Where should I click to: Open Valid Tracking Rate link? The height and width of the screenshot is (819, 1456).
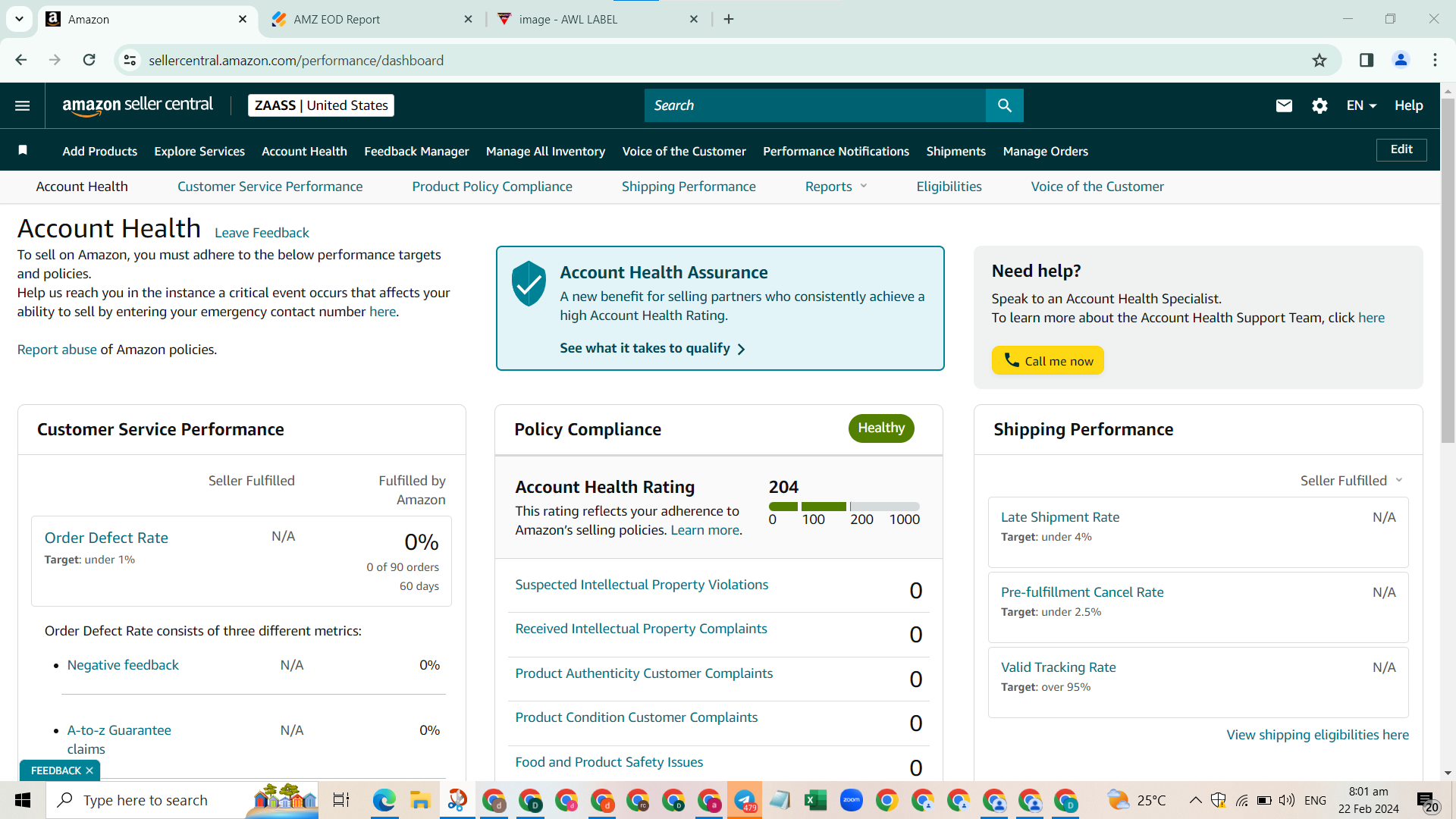(x=1059, y=667)
